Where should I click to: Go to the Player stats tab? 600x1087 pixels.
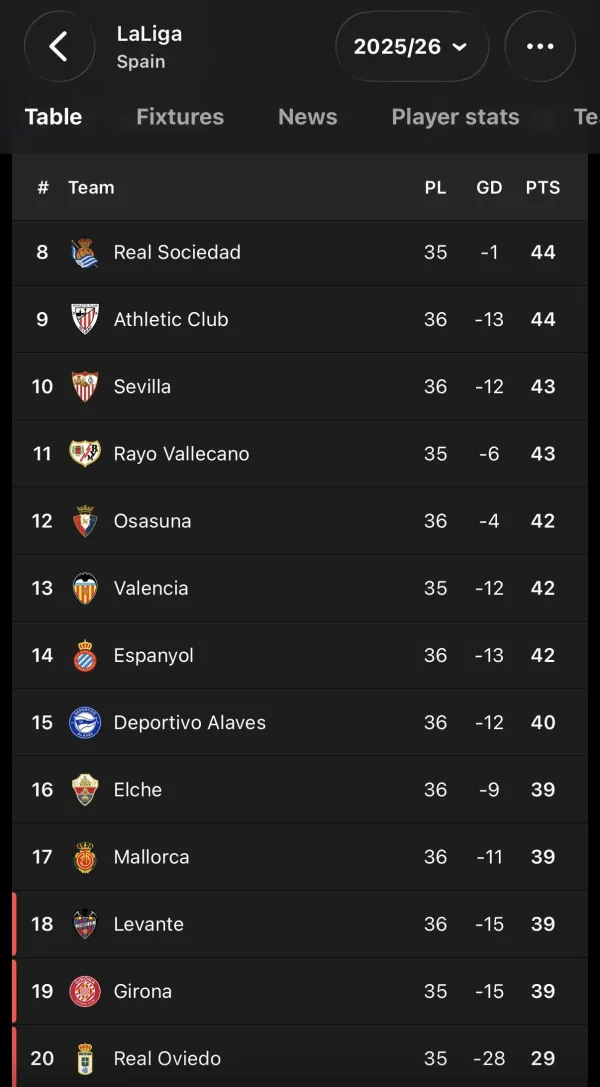click(455, 116)
